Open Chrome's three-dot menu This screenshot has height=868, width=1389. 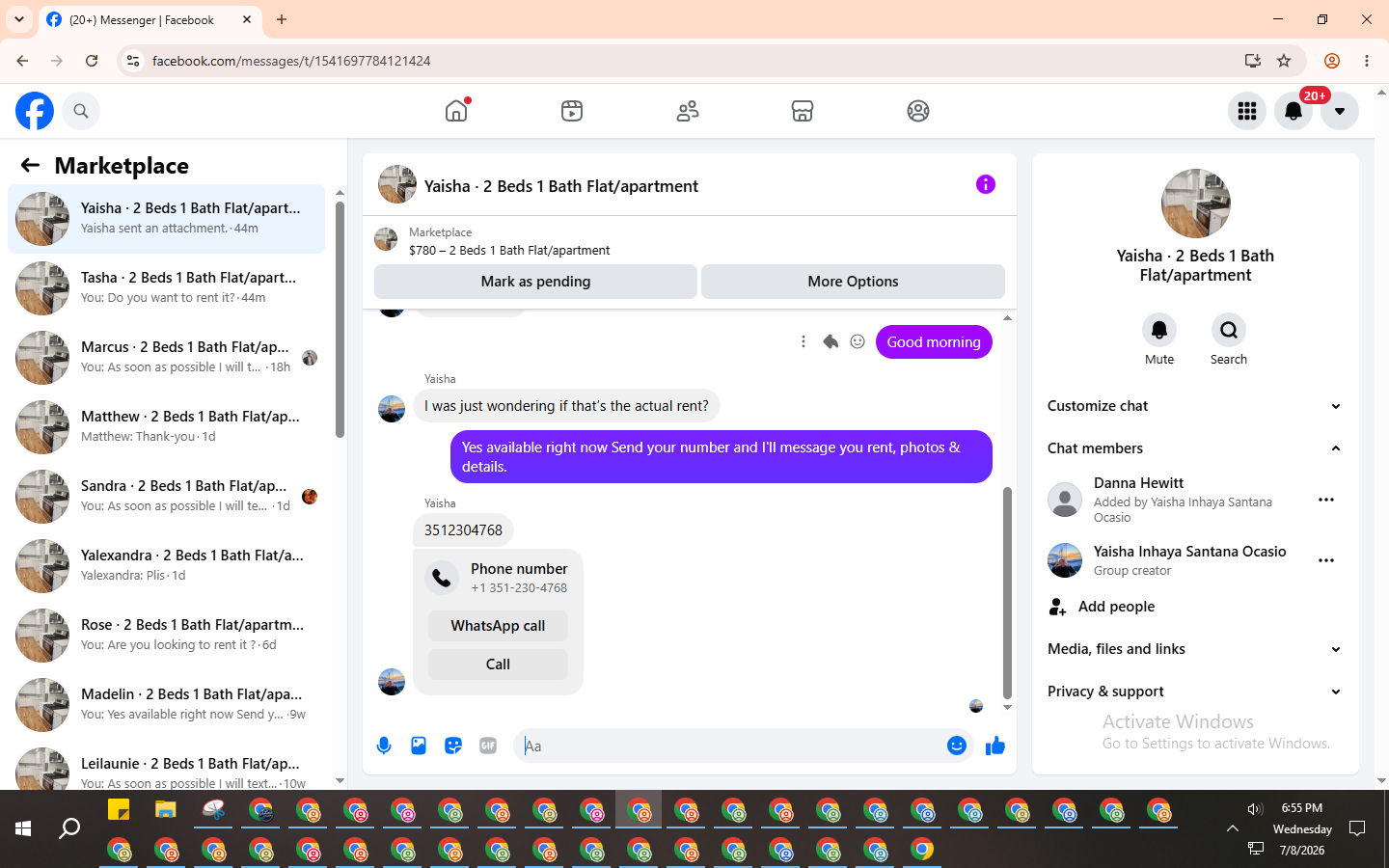(1367, 61)
